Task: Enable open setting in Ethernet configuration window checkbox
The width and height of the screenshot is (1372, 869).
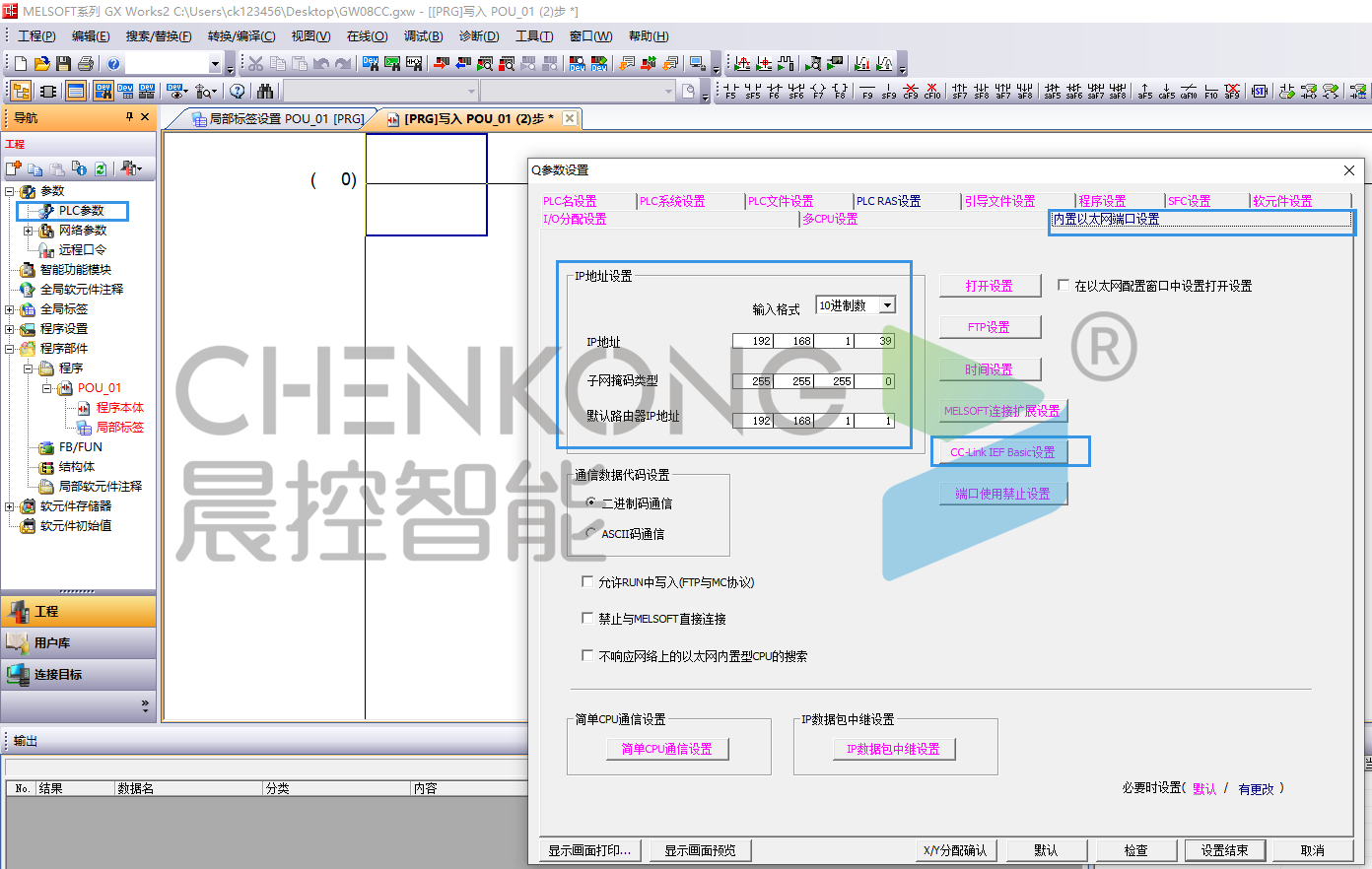Action: tap(1063, 285)
